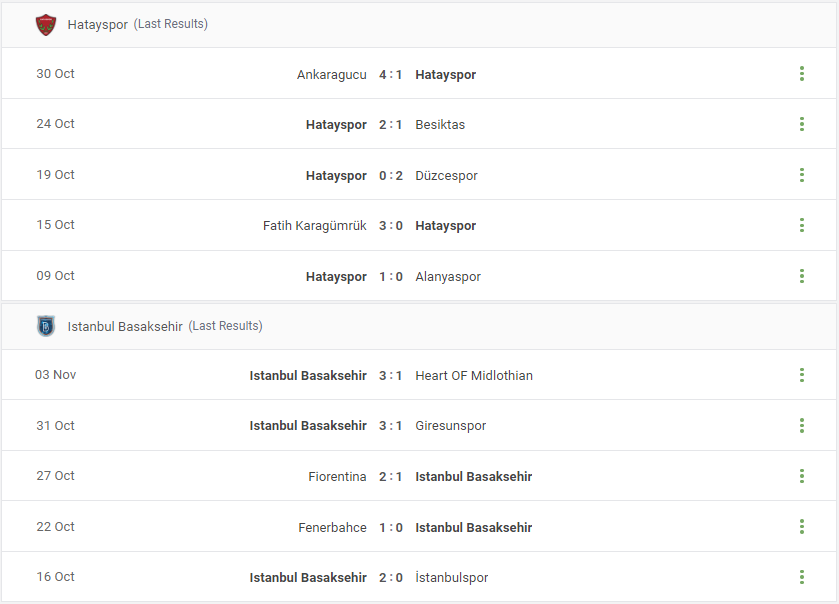Select the 0:2 score versus Düzcespor
Image resolution: width=839 pixels, height=604 pixels.
pos(391,175)
